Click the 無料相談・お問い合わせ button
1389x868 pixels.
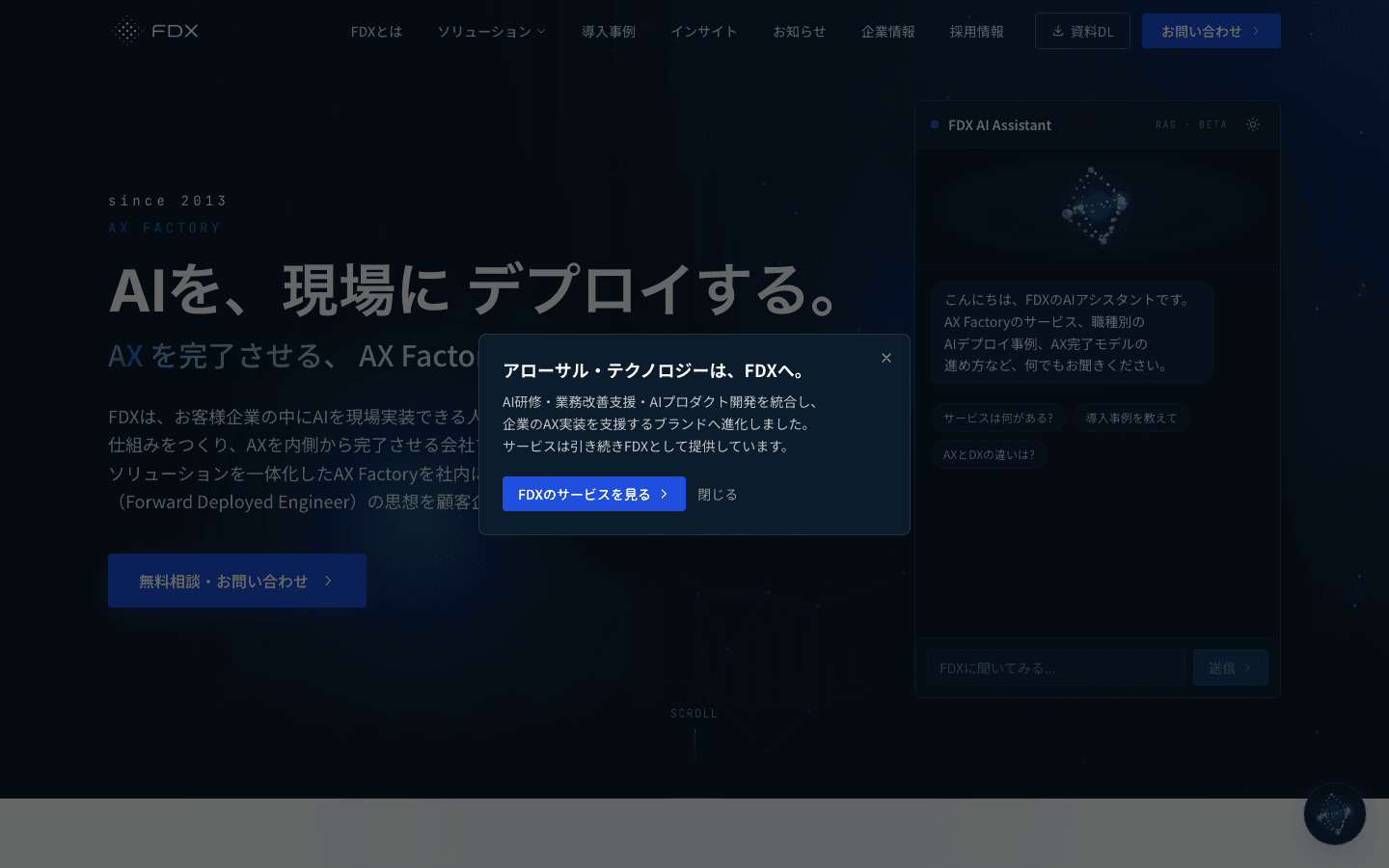point(237,581)
